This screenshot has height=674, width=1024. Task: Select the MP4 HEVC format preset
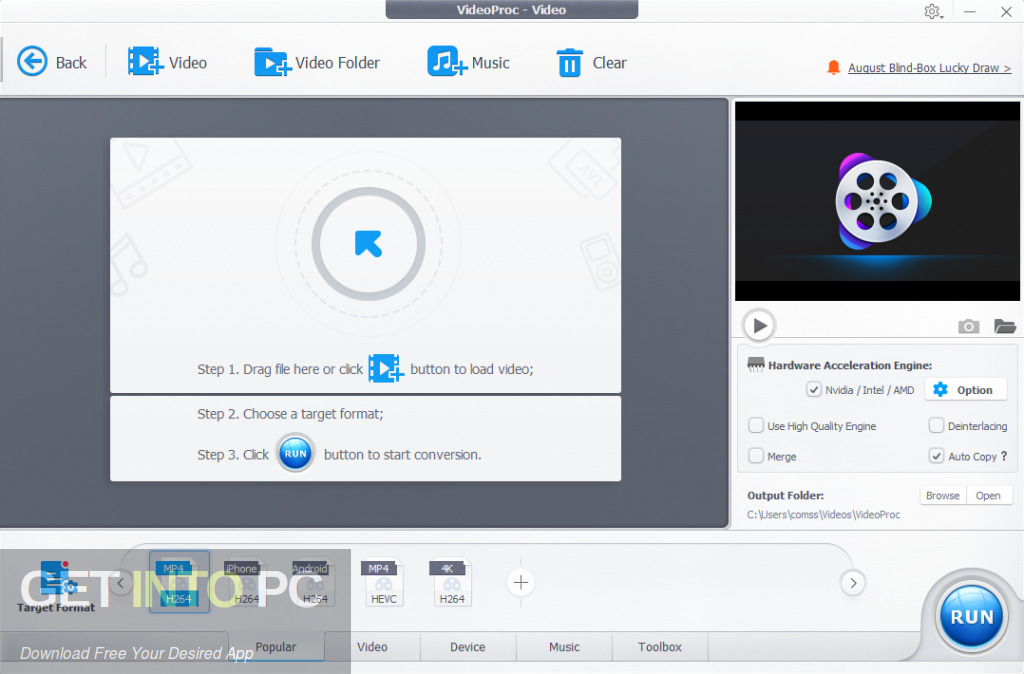pos(383,582)
